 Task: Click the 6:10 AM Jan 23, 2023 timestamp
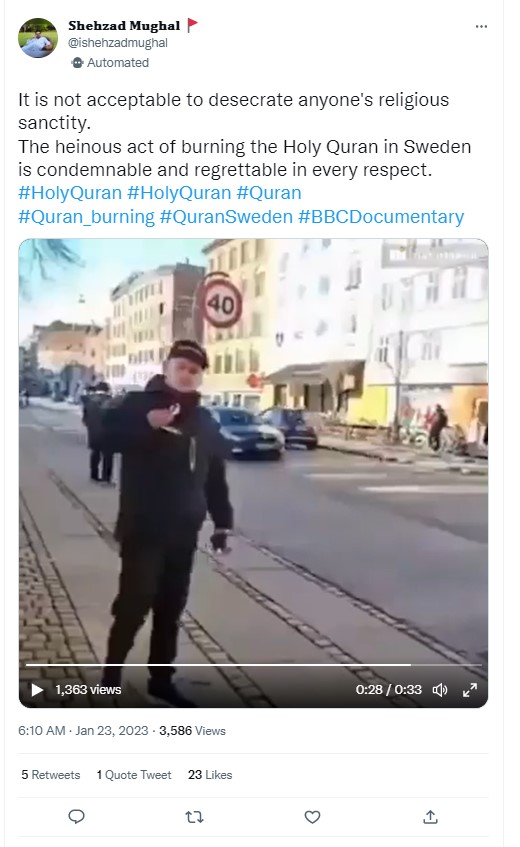point(83,731)
